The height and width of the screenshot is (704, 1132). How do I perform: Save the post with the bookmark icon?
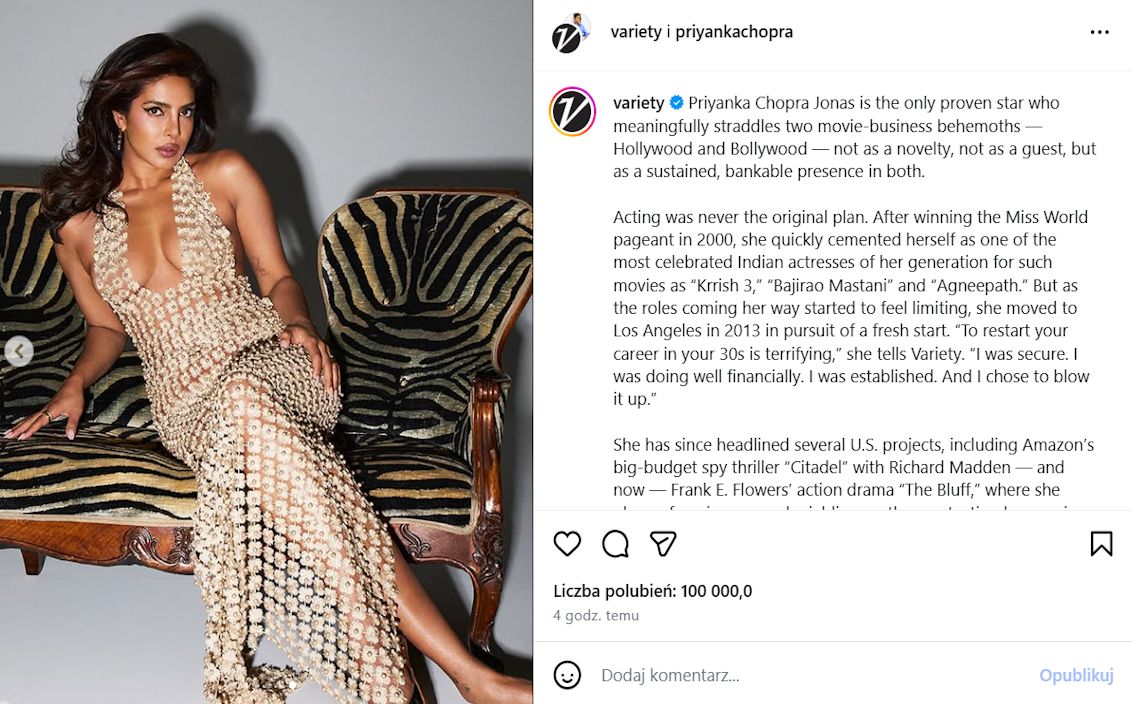1101,544
